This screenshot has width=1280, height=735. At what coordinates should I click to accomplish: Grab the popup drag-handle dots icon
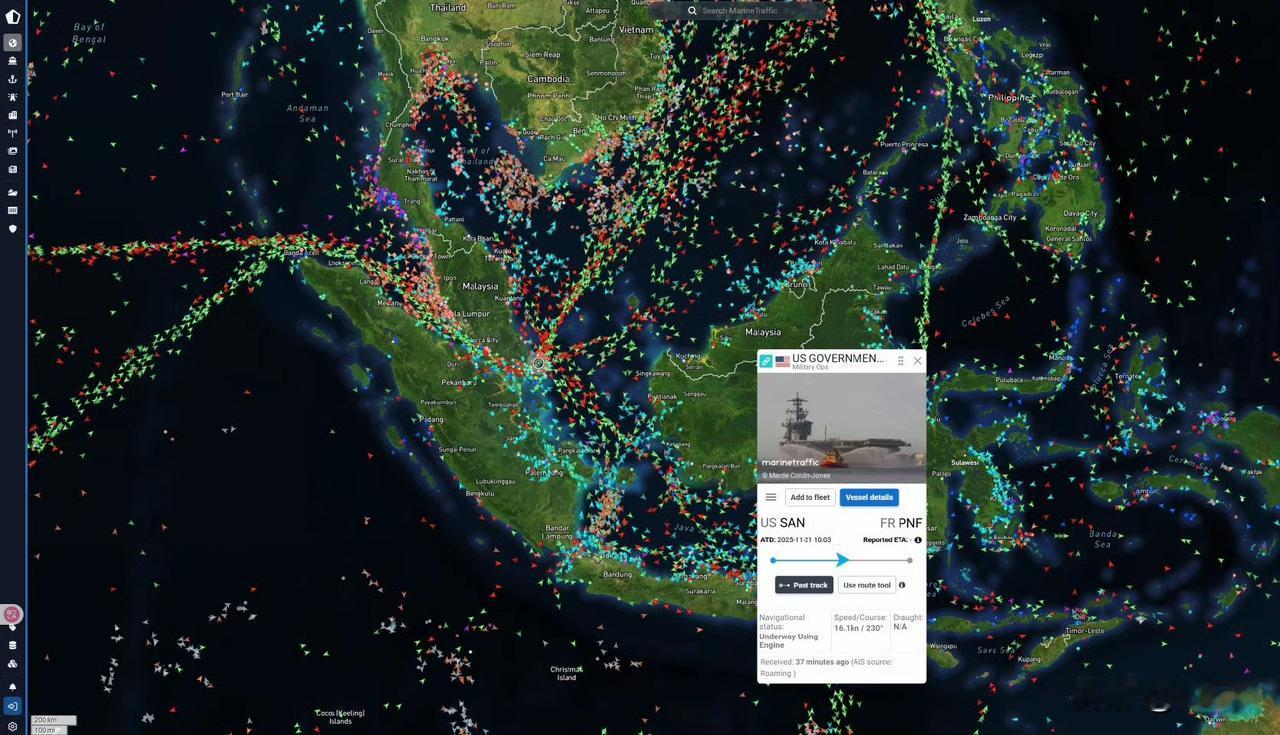[x=900, y=361]
